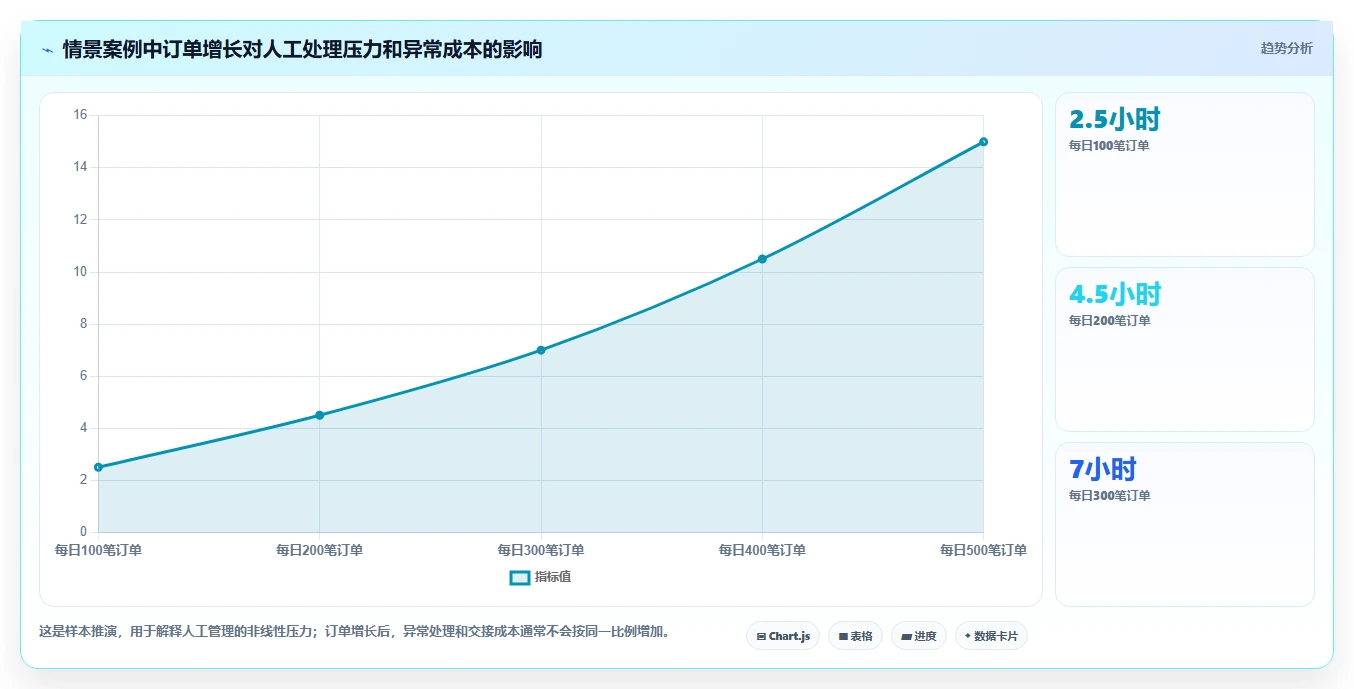Click the x-axis label 每日400笔订单
Viewport: 1354px width, 689px height.
pos(762,550)
